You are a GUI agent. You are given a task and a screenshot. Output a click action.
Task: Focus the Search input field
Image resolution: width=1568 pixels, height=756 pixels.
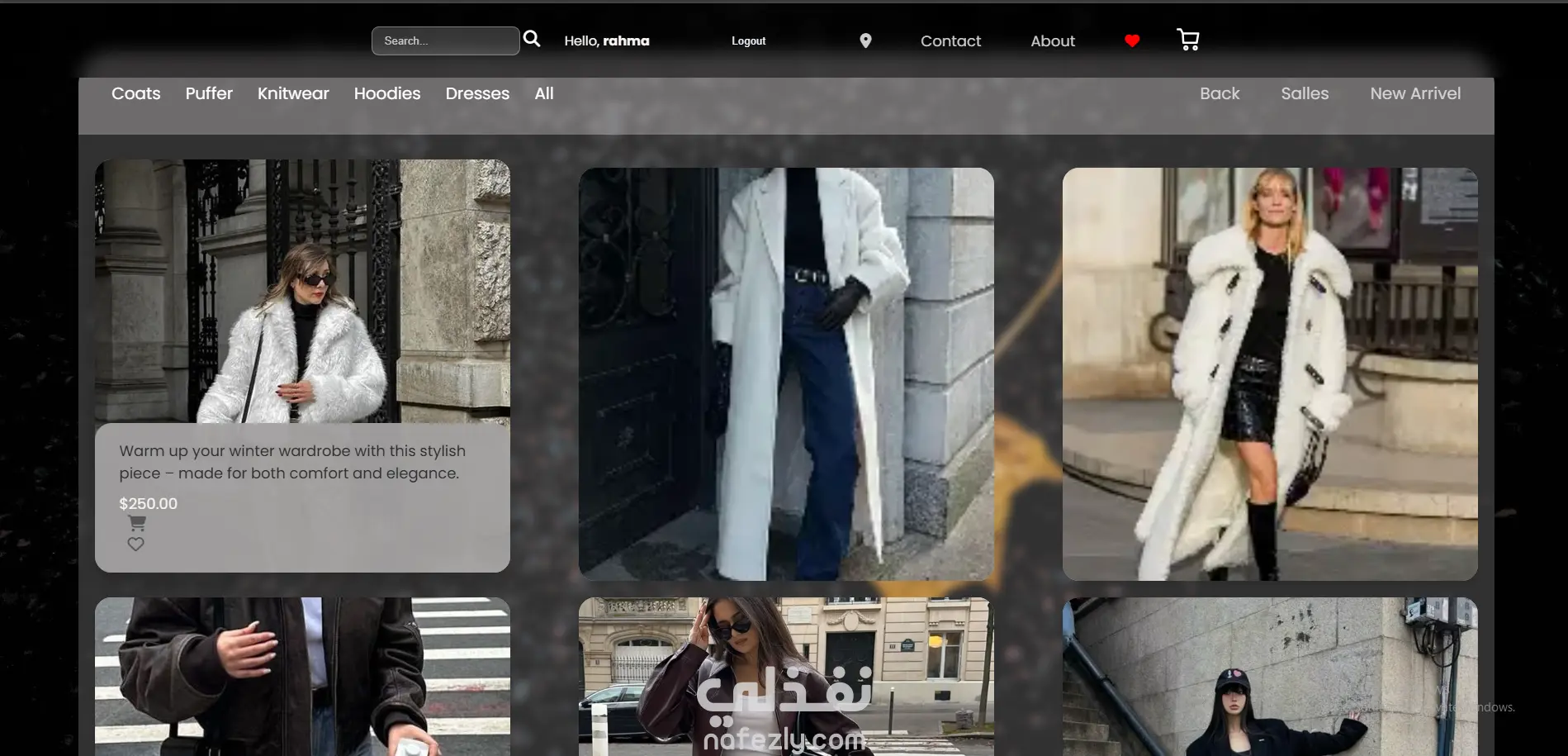coord(445,40)
